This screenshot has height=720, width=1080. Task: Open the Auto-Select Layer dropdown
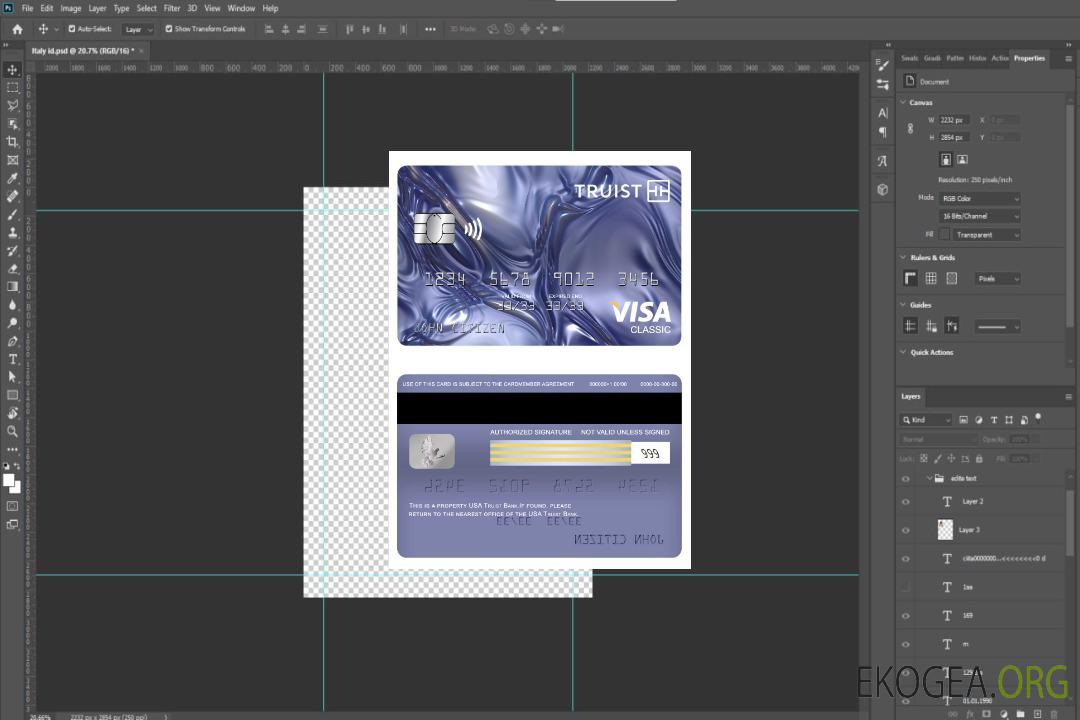click(138, 29)
